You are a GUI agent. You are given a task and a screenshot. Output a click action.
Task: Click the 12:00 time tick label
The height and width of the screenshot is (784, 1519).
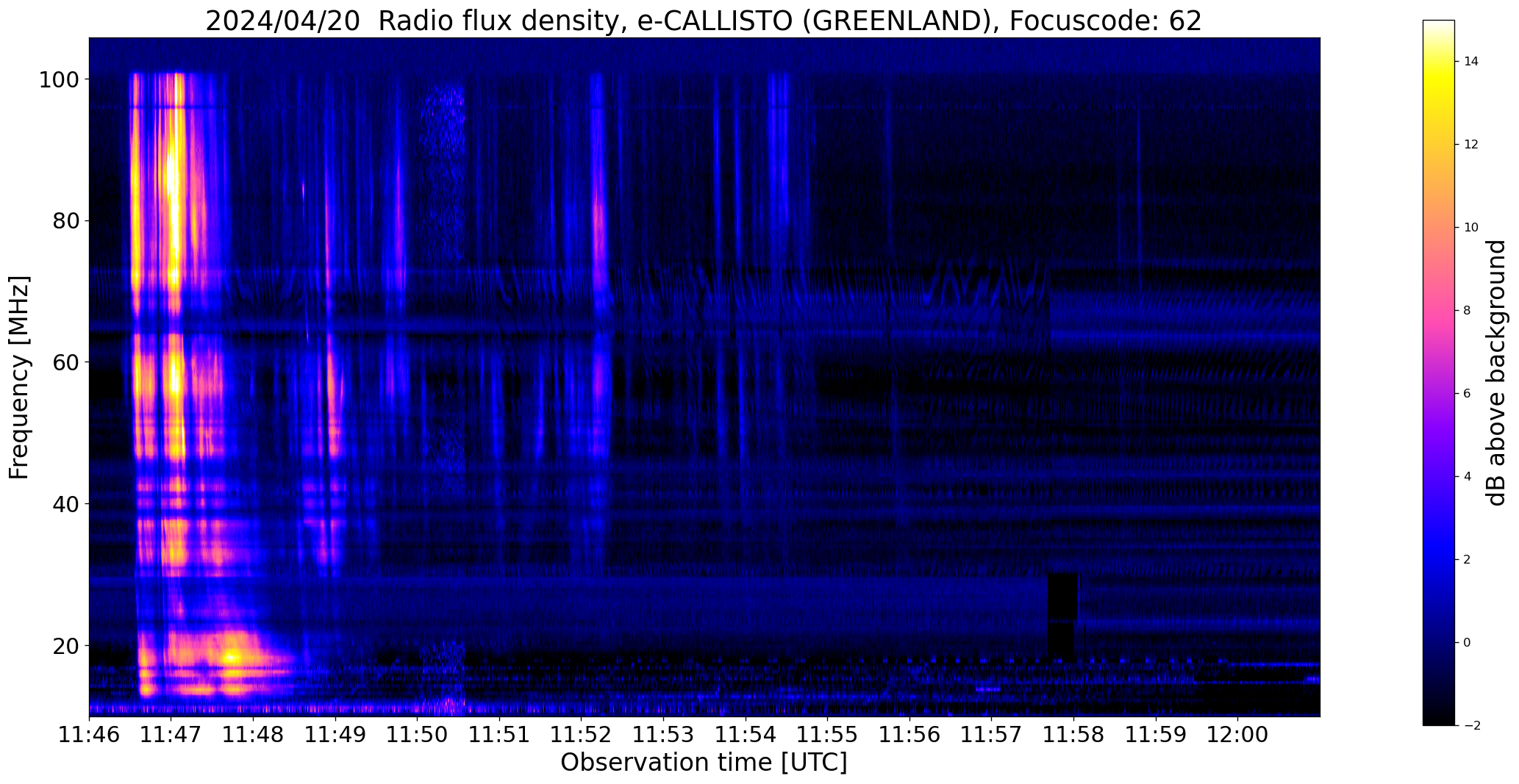[x=1238, y=735]
